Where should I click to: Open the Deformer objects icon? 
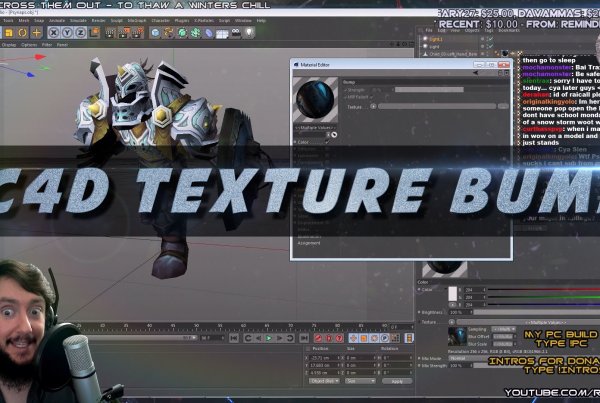209,33
